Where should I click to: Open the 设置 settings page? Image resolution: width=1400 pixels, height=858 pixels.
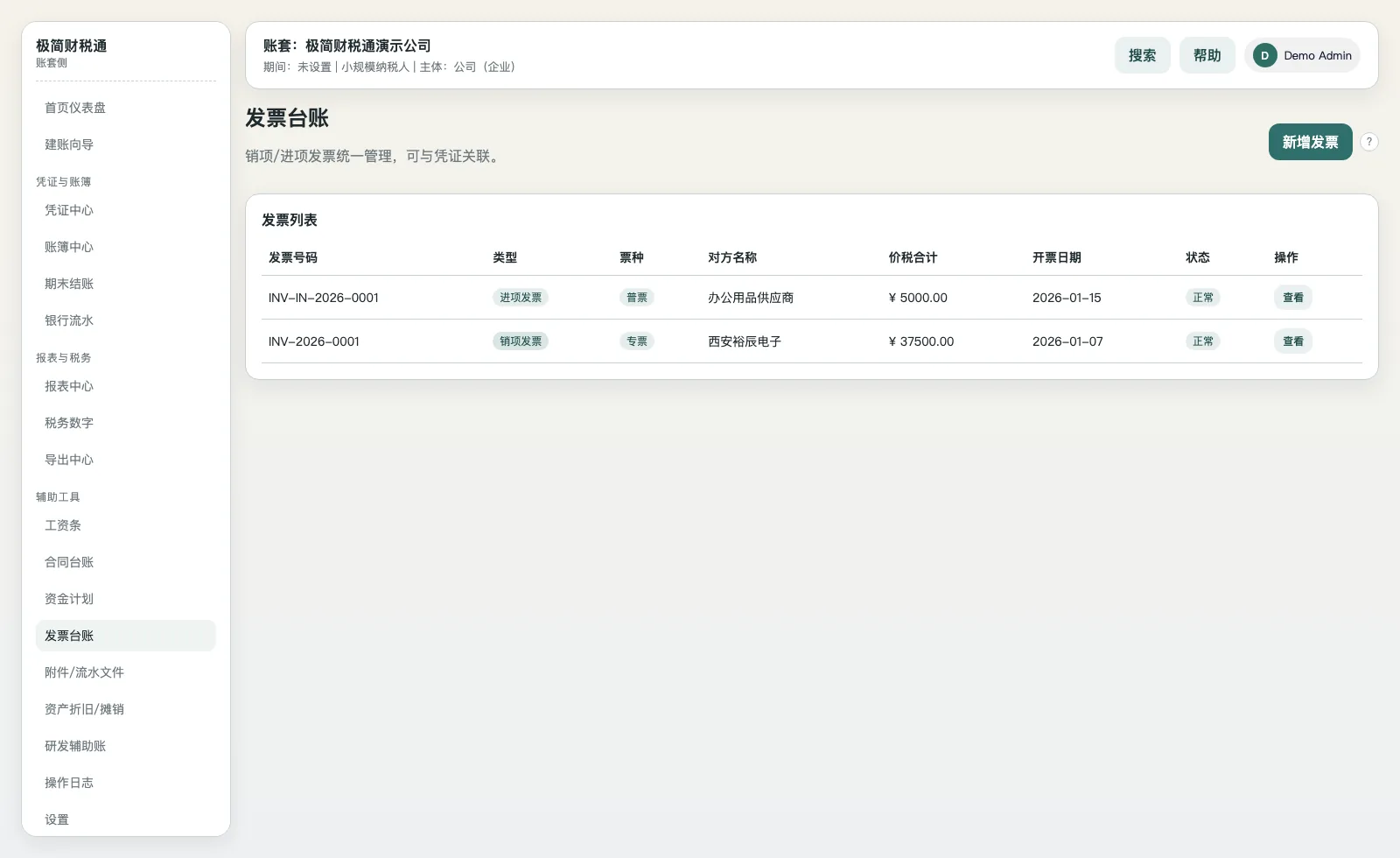click(x=56, y=819)
